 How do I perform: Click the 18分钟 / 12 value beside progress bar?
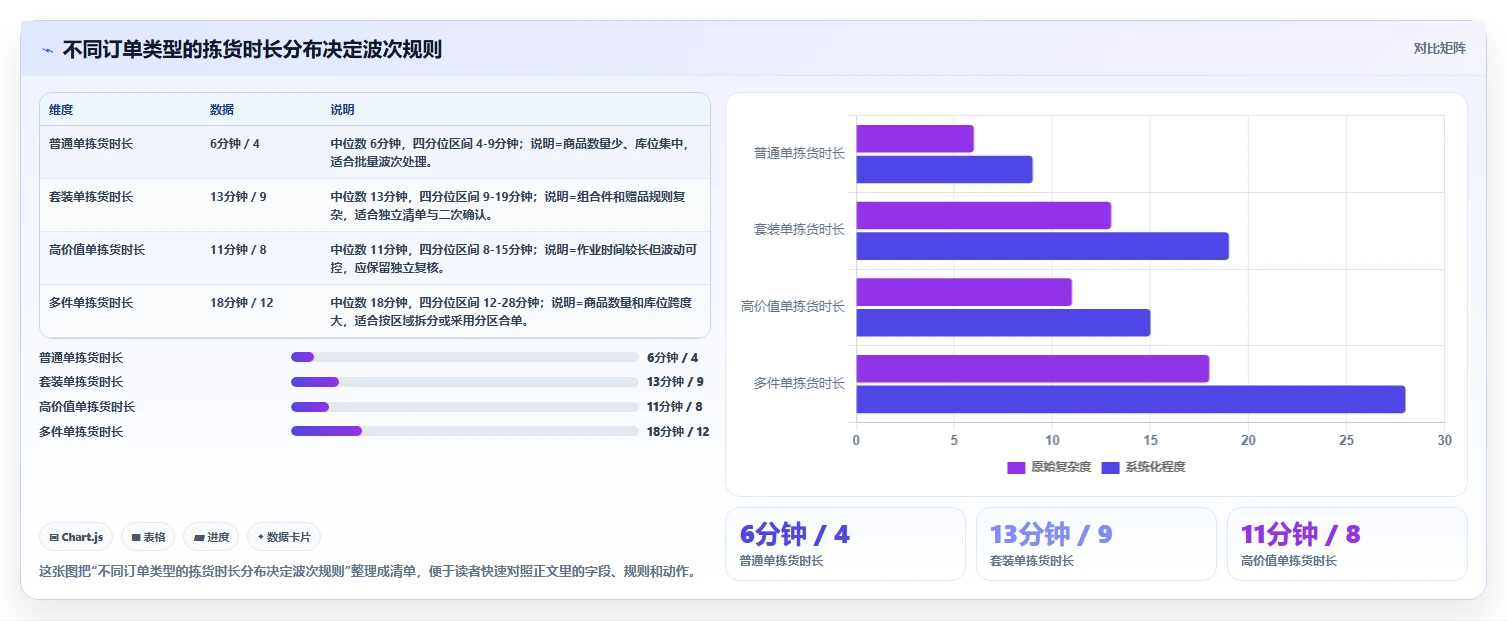click(678, 432)
